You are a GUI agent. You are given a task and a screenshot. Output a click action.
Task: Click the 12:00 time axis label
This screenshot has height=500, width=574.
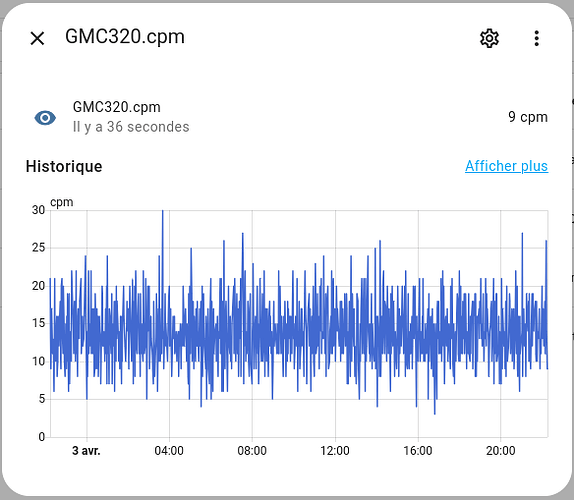point(335,450)
